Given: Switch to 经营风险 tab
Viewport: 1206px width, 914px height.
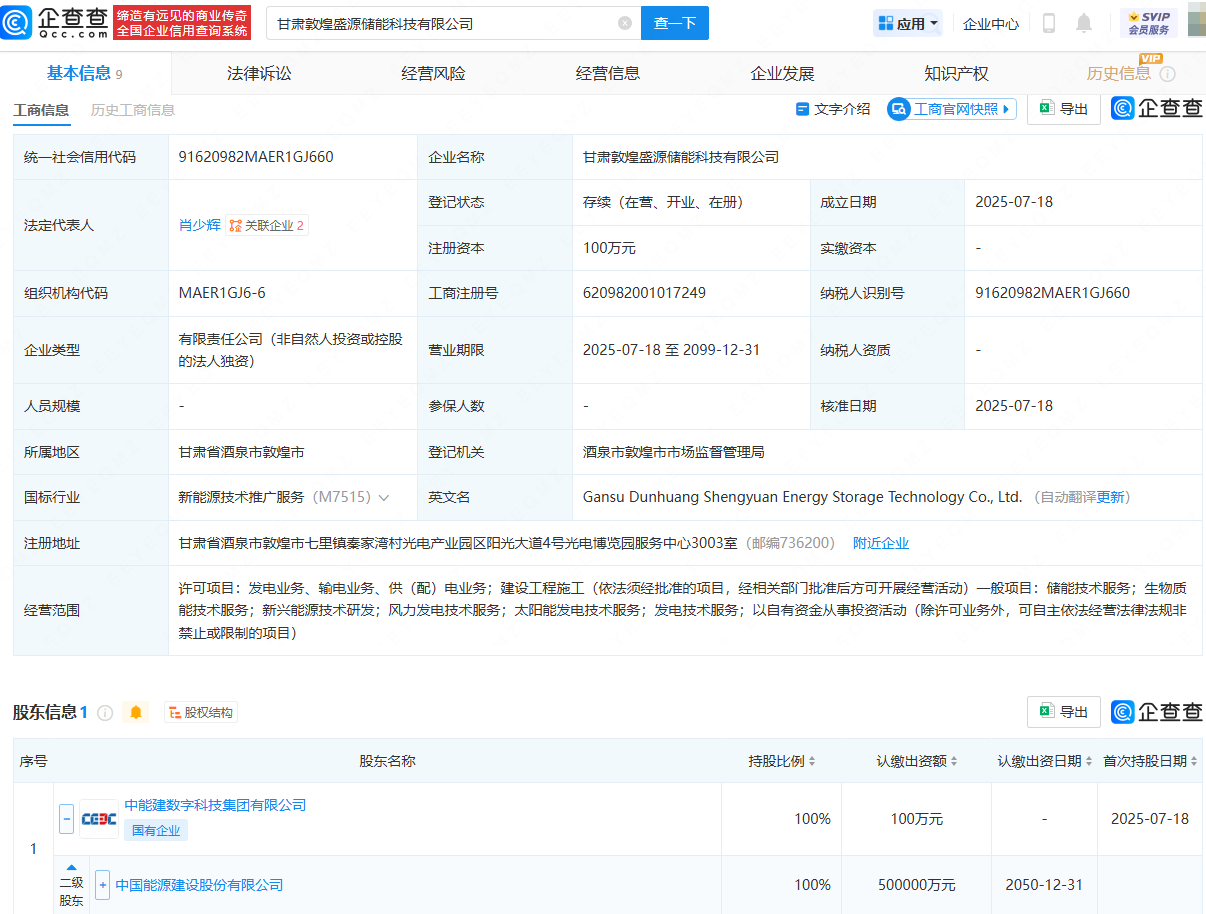Looking at the screenshot, I should coord(434,73).
